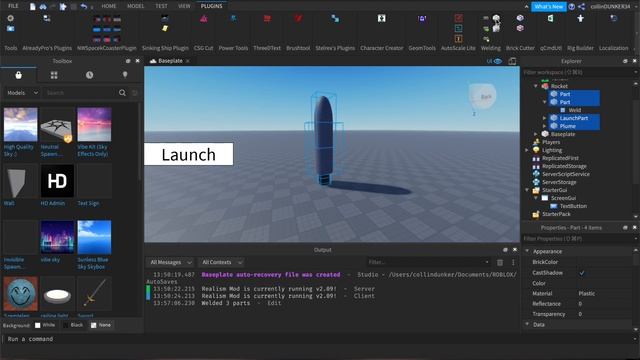Expand the Plome item arrow
This screenshot has width=640, height=360.
pyautogui.click(x=544, y=126)
